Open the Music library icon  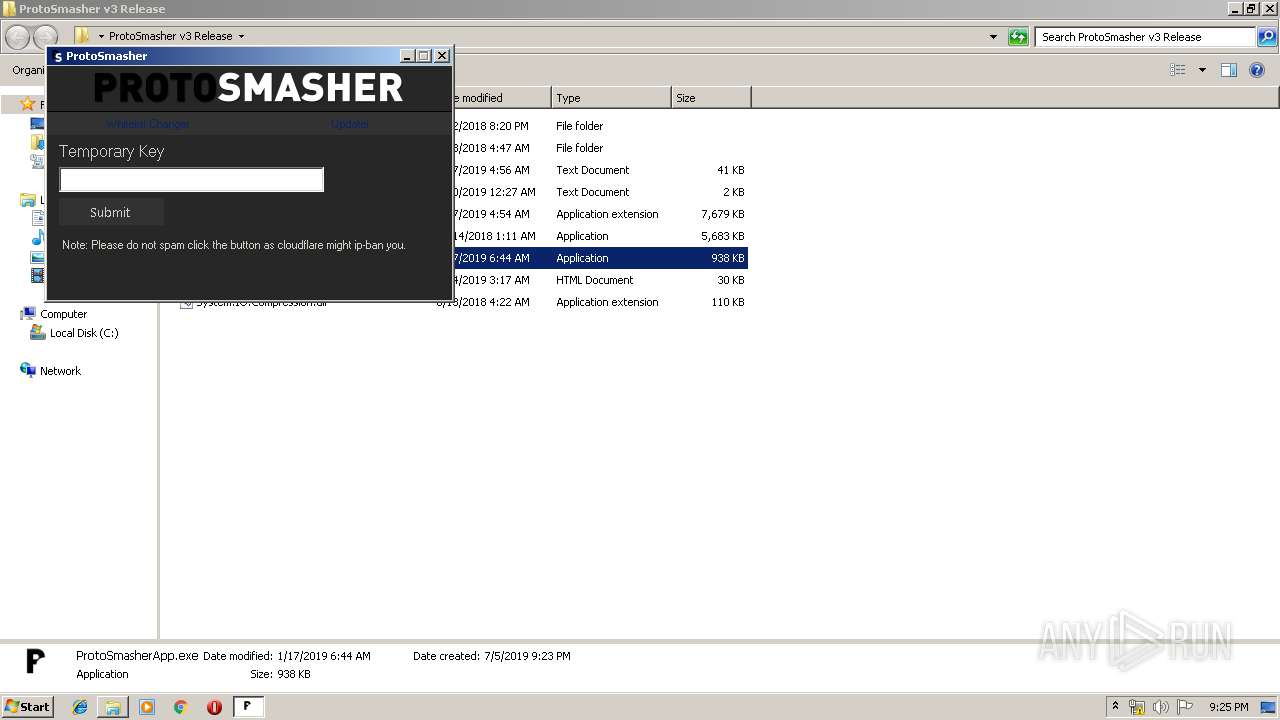[38, 238]
